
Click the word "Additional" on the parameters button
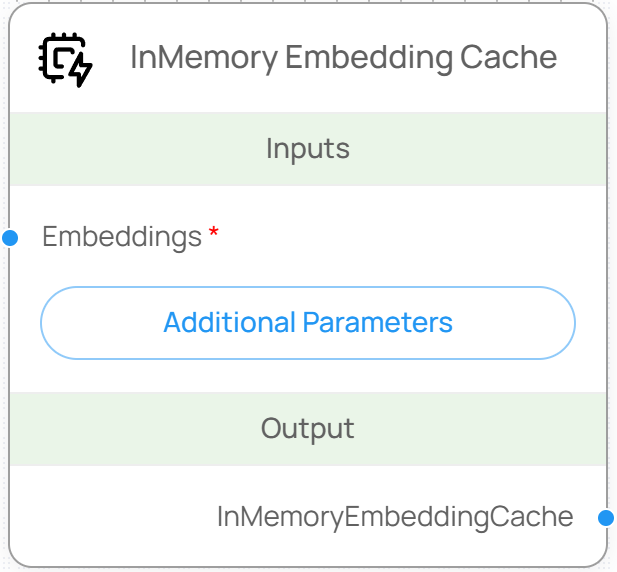(x=229, y=323)
